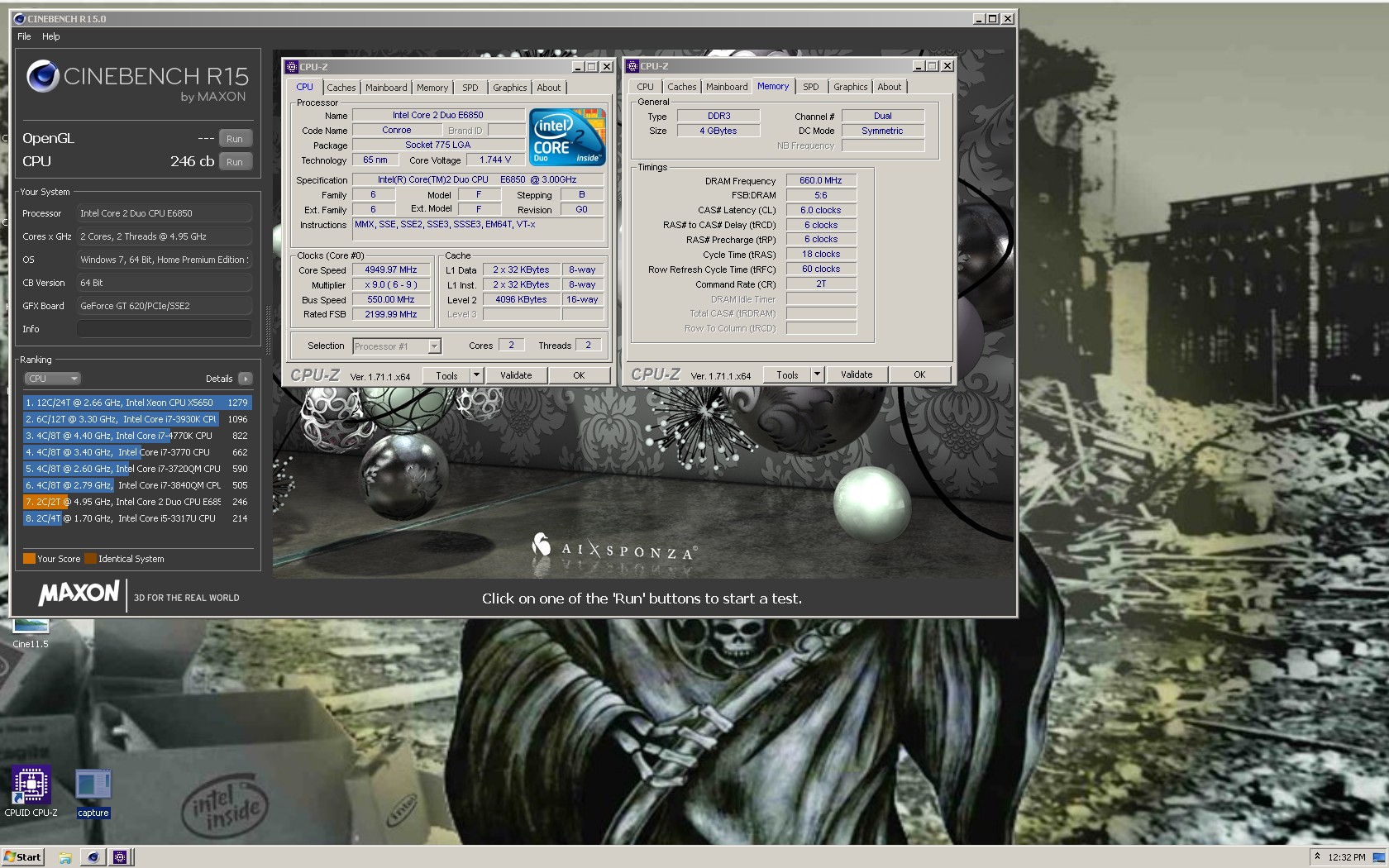Click the clock showing 12:32 PM
The image size is (1389, 868).
[x=1346, y=857]
